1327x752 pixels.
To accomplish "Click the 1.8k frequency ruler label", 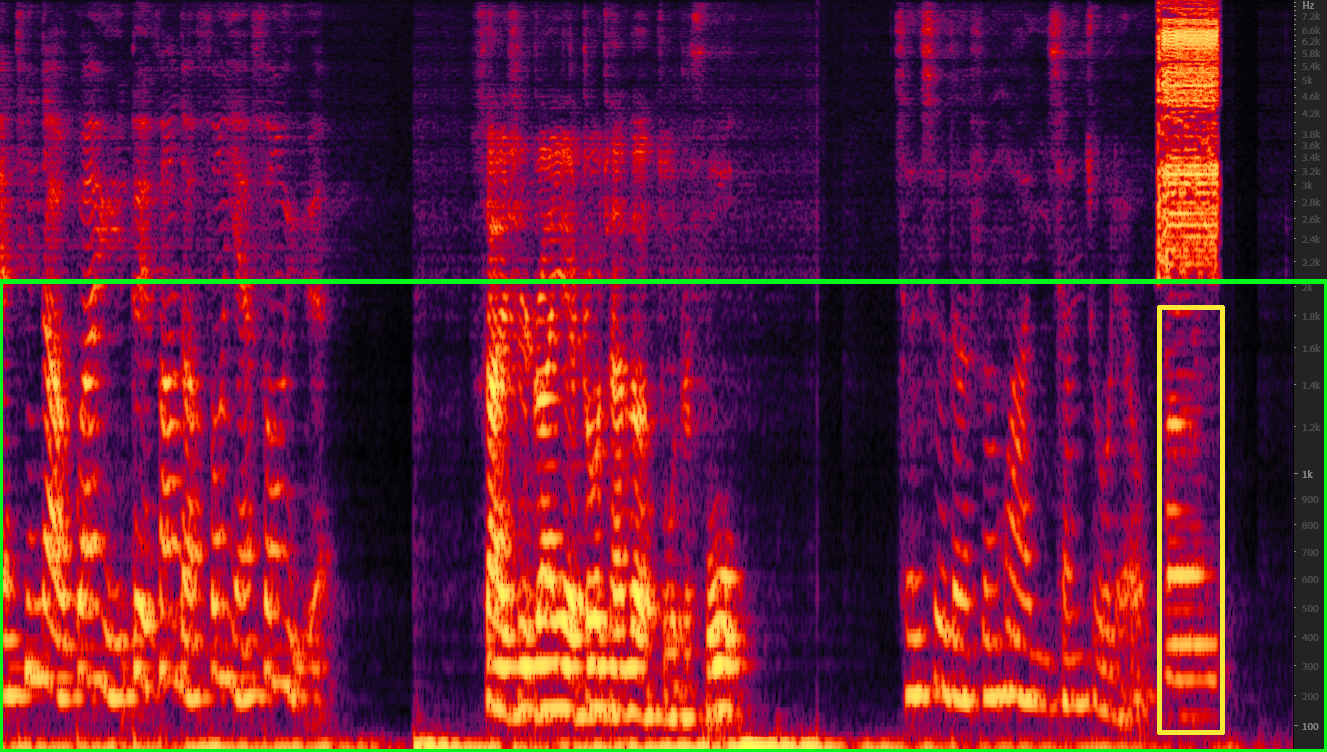I will click(1309, 317).
